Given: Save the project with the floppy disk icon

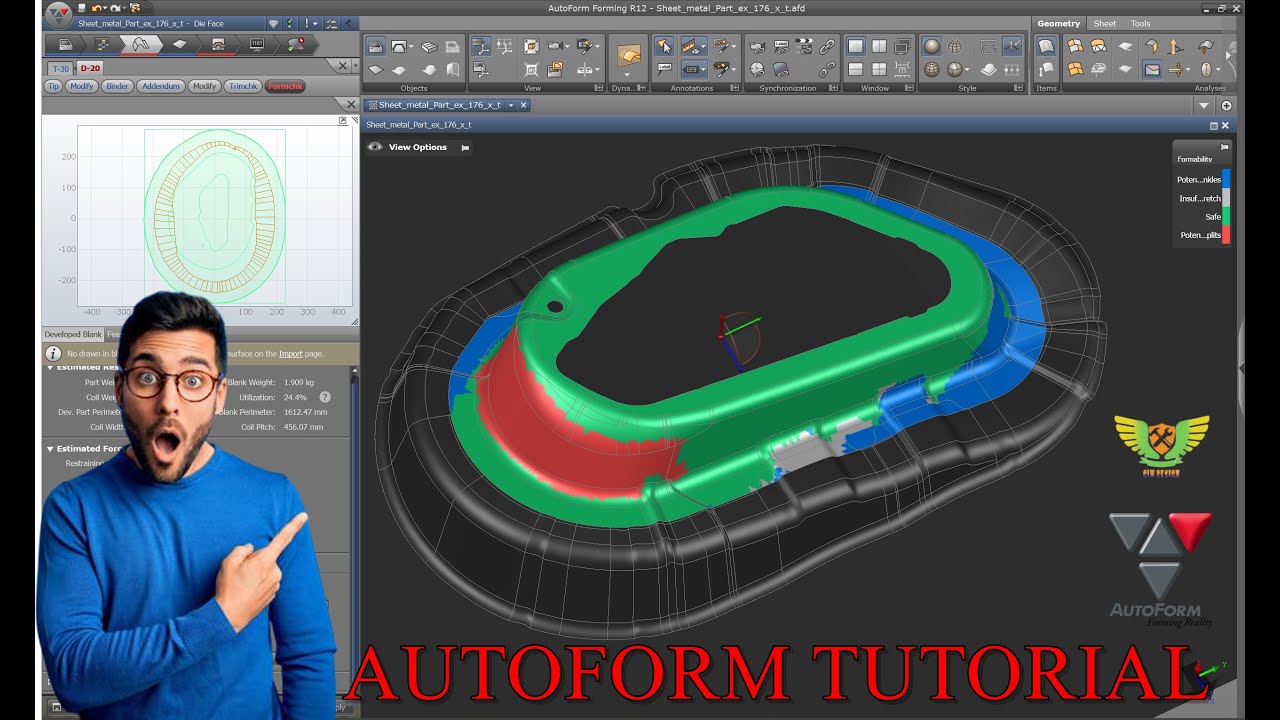Looking at the screenshot, I should click(82, 8).
